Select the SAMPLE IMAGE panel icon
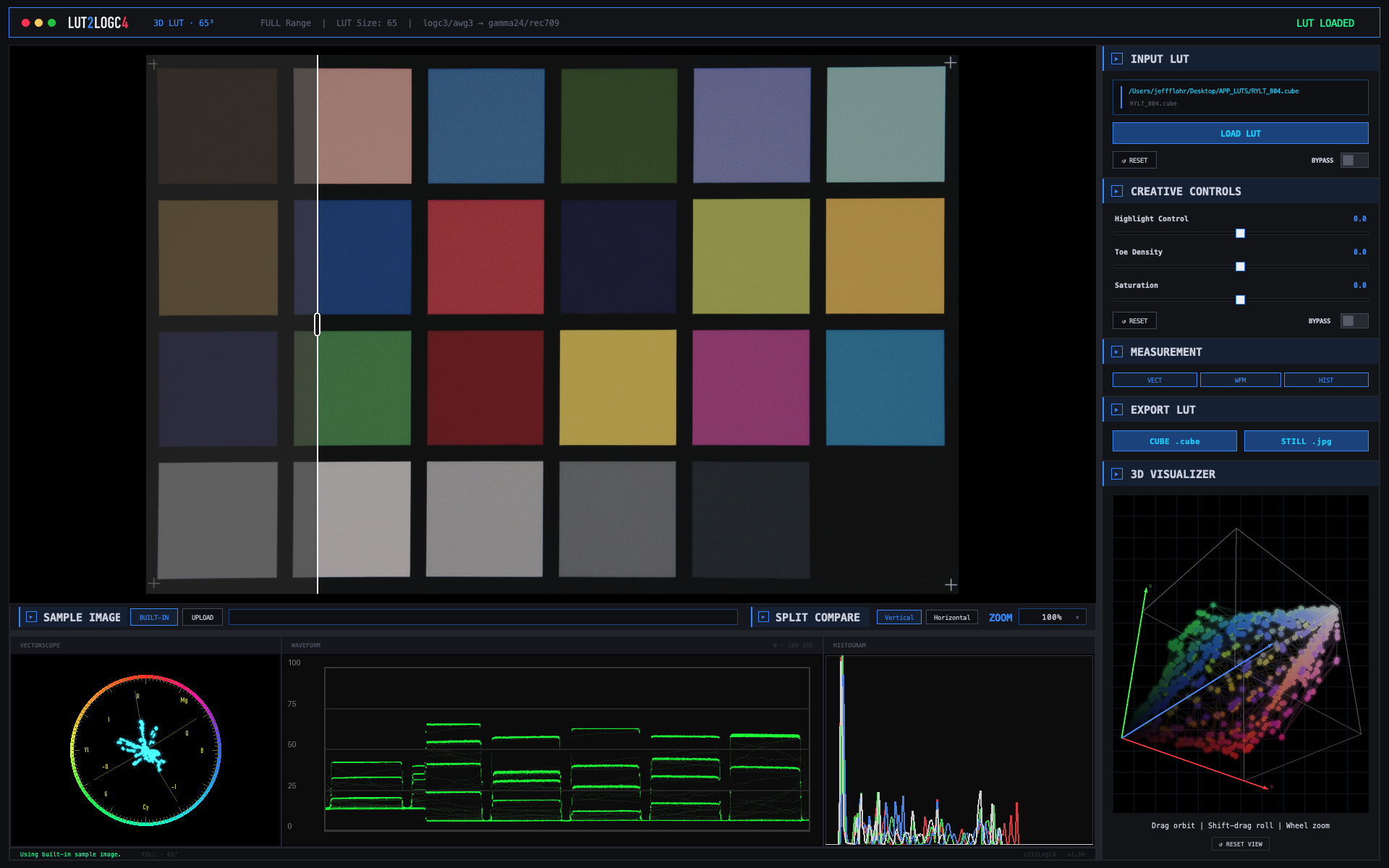 point(30,617)
